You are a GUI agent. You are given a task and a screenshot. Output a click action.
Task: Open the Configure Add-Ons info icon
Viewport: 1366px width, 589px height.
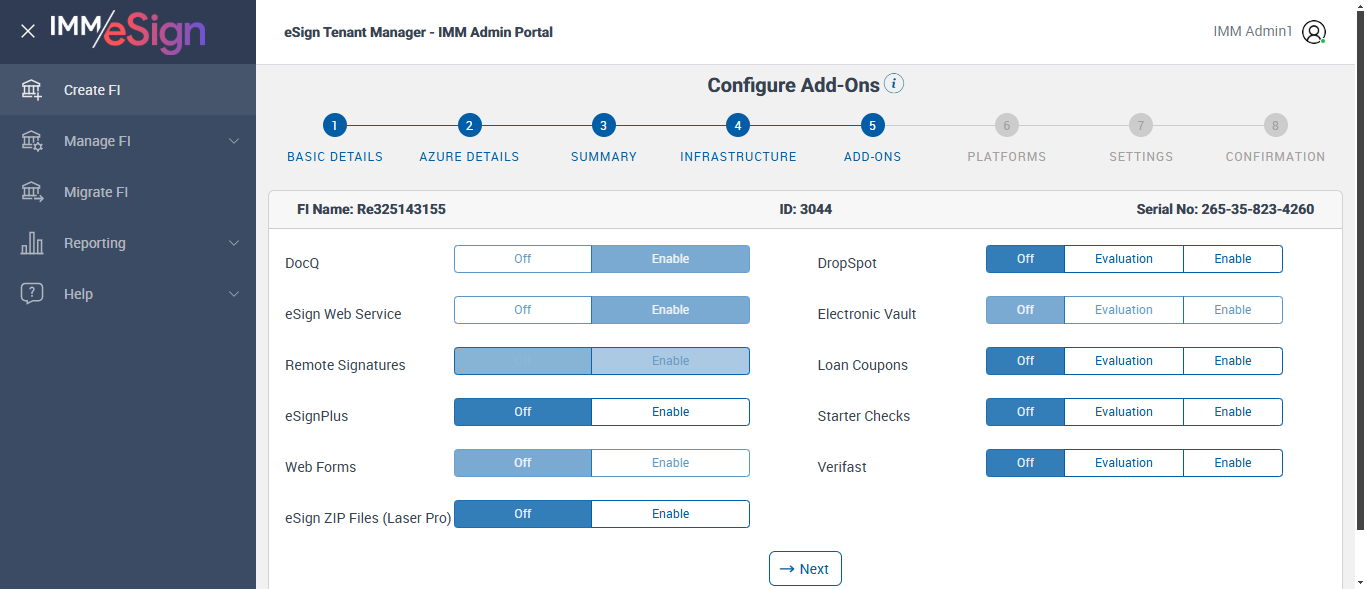[x=894, y=84]
